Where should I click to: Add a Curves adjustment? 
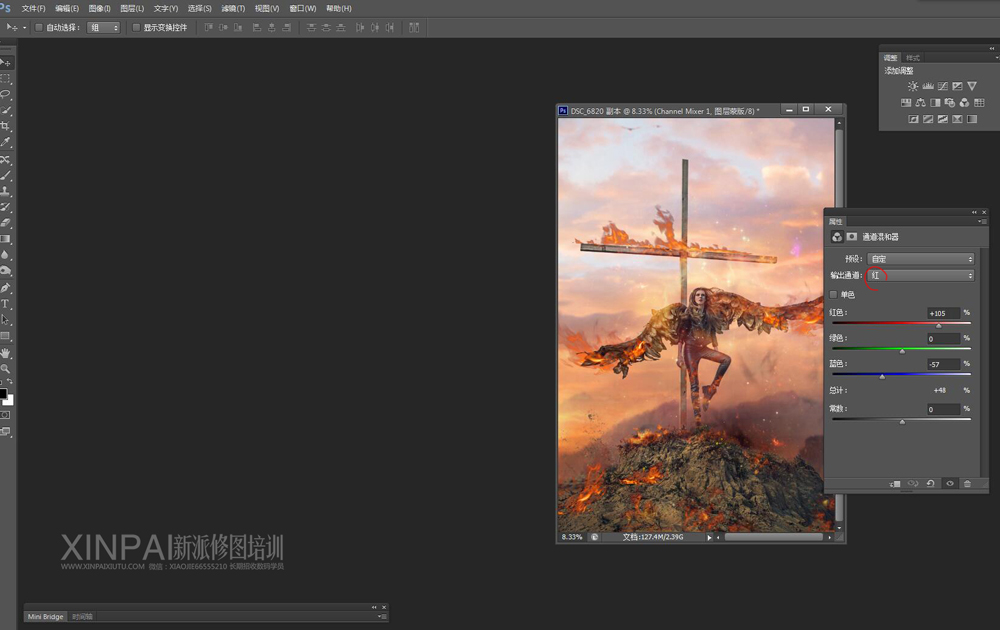pyautogui.click(x=943, y=86)
